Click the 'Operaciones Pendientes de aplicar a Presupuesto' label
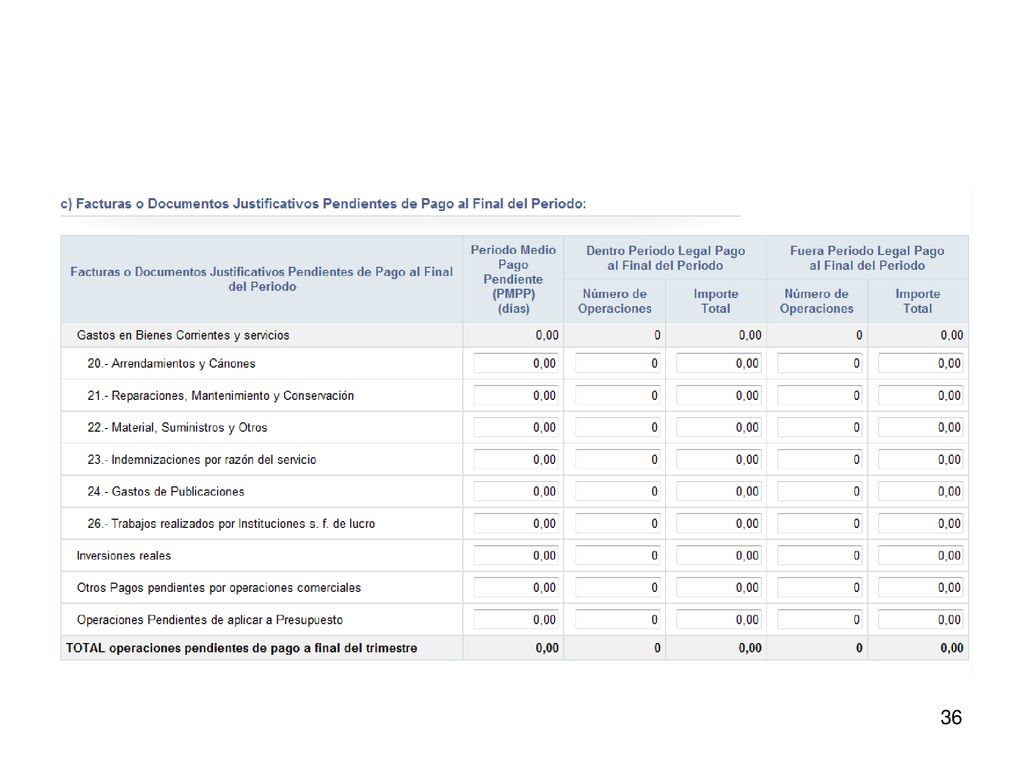The height and width of the screenshot is (768, 1024). coord(210,619)
